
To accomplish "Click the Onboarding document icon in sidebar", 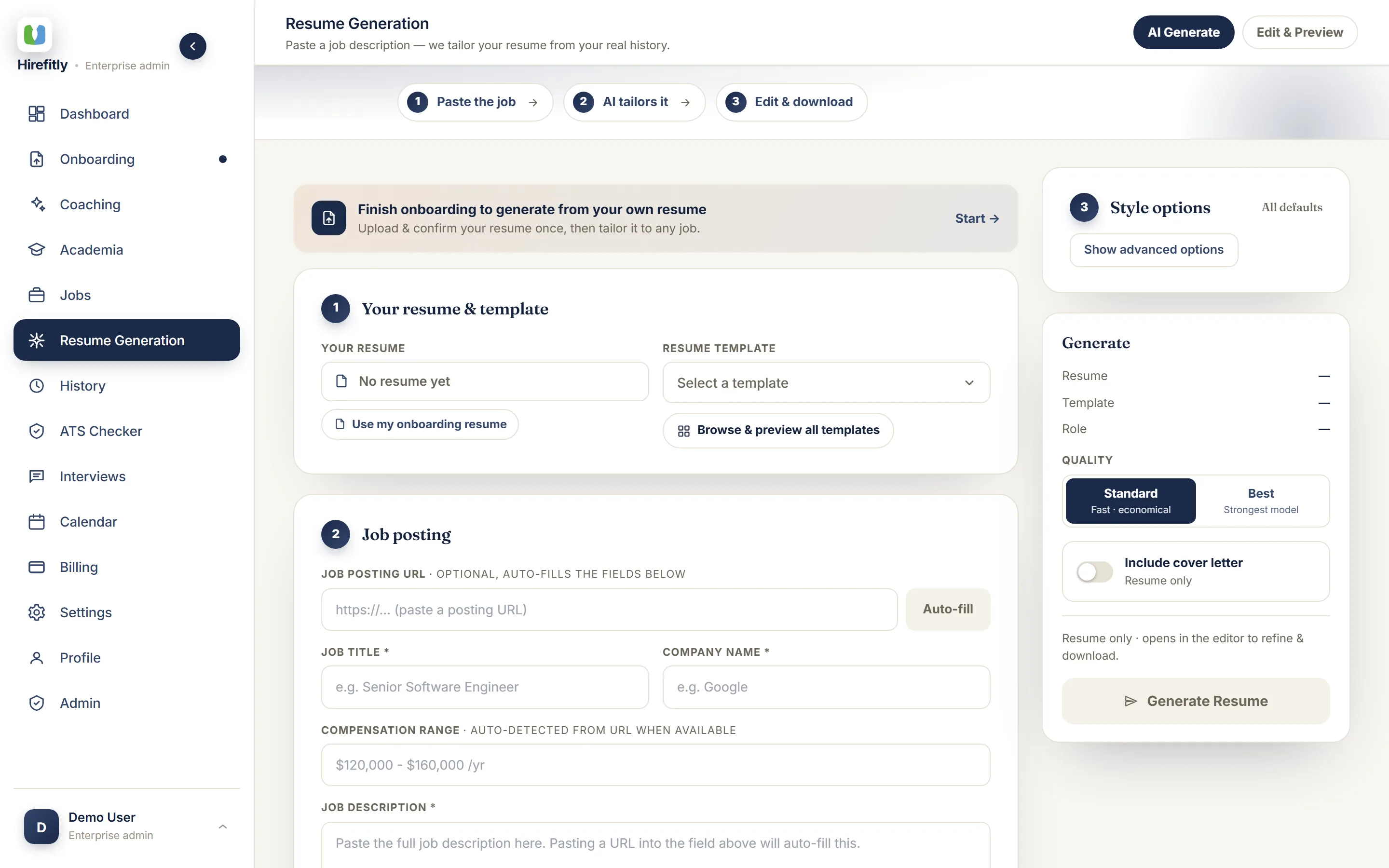I will (x=37, y=159).
